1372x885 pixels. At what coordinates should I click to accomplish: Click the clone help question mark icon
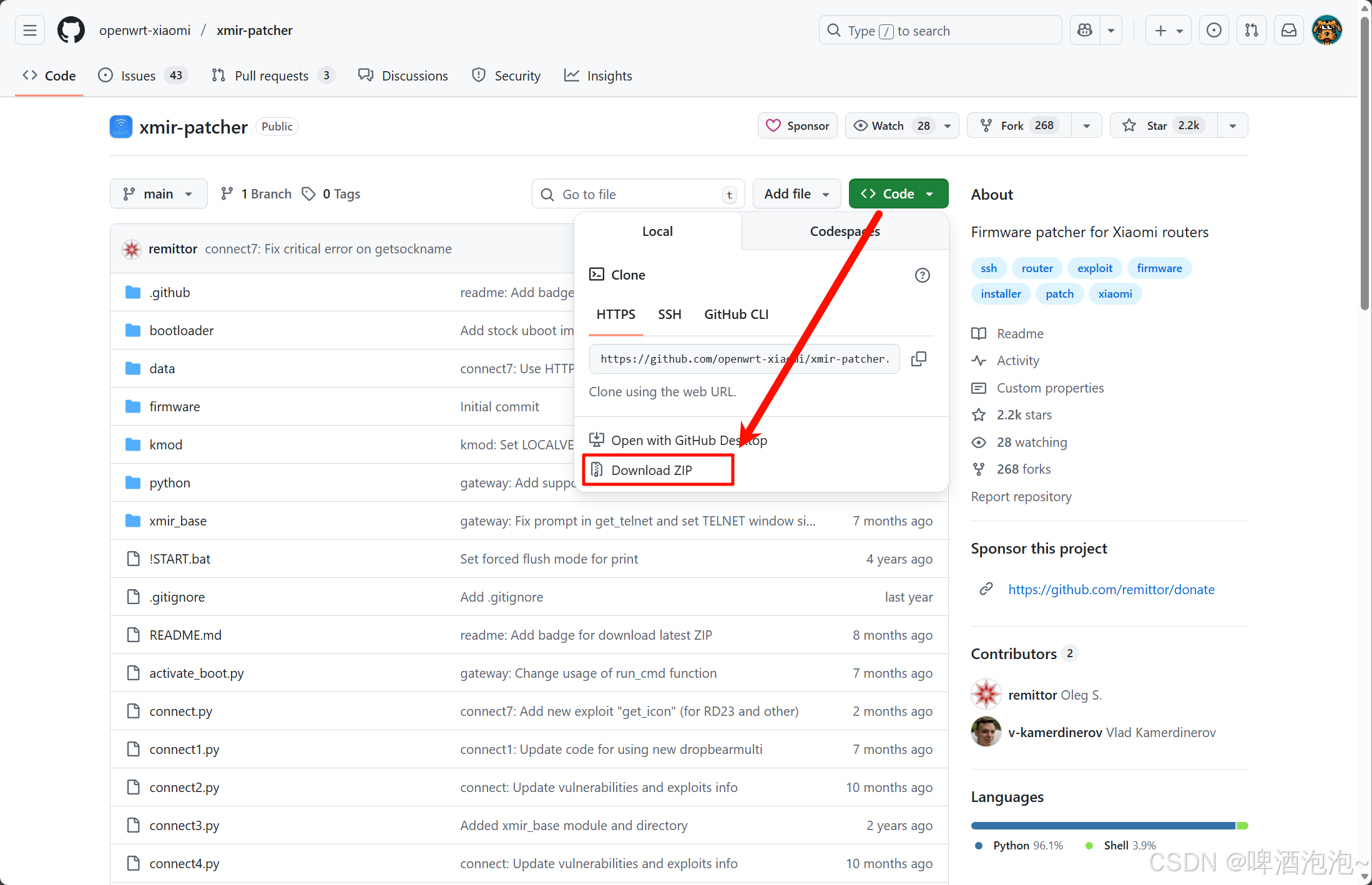click(x=922, y=275)
